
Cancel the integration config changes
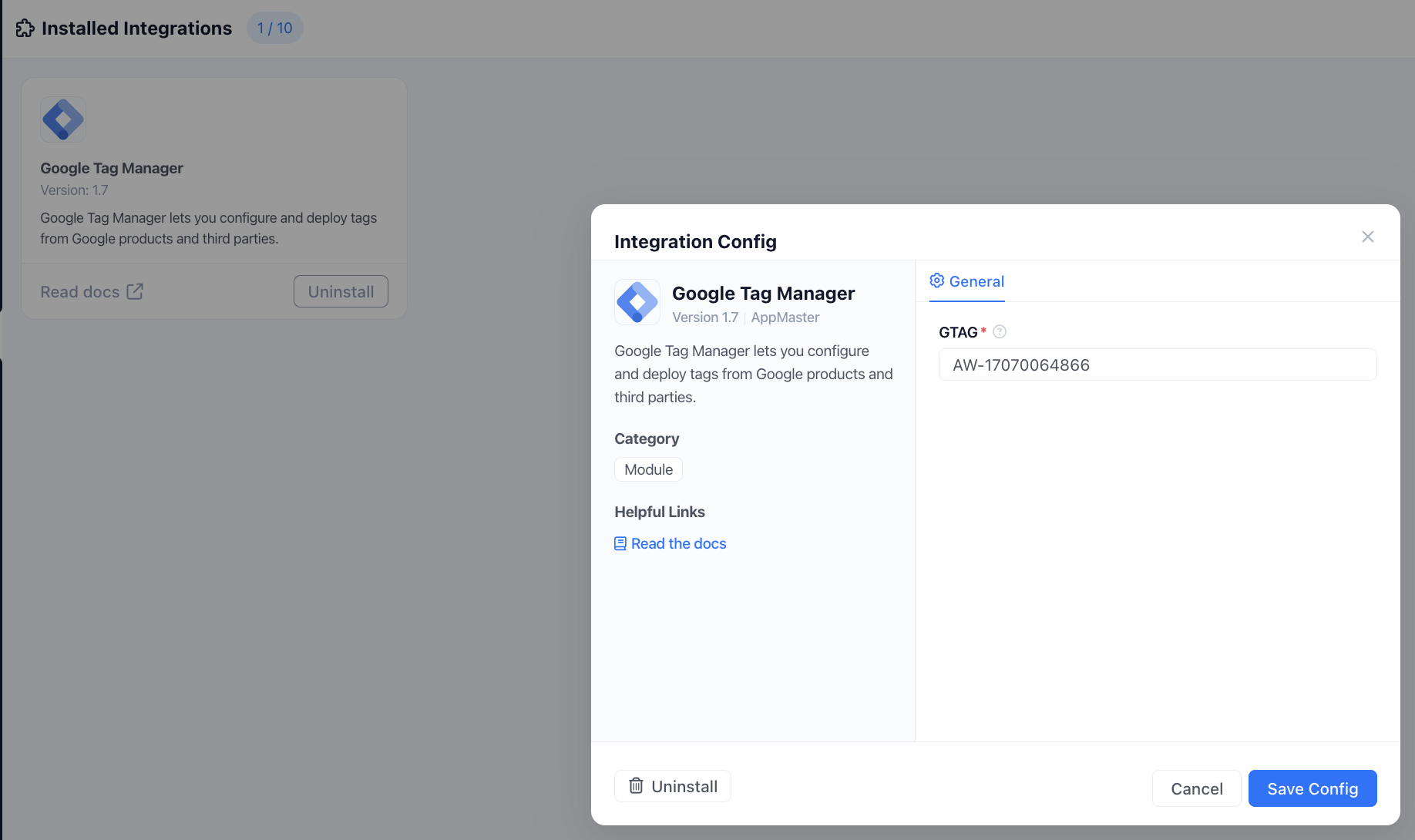(x=1197, y=788)
